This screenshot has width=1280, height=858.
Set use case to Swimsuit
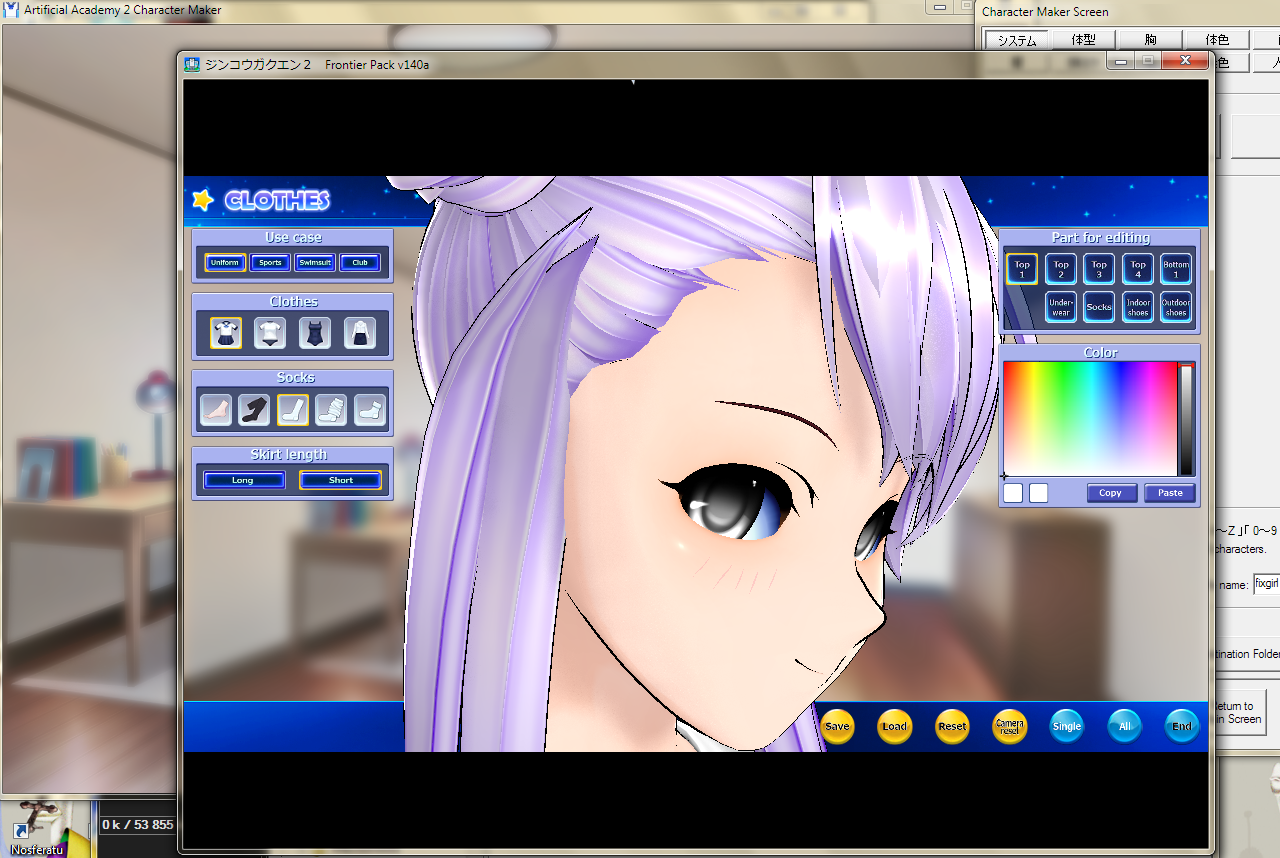315,263
